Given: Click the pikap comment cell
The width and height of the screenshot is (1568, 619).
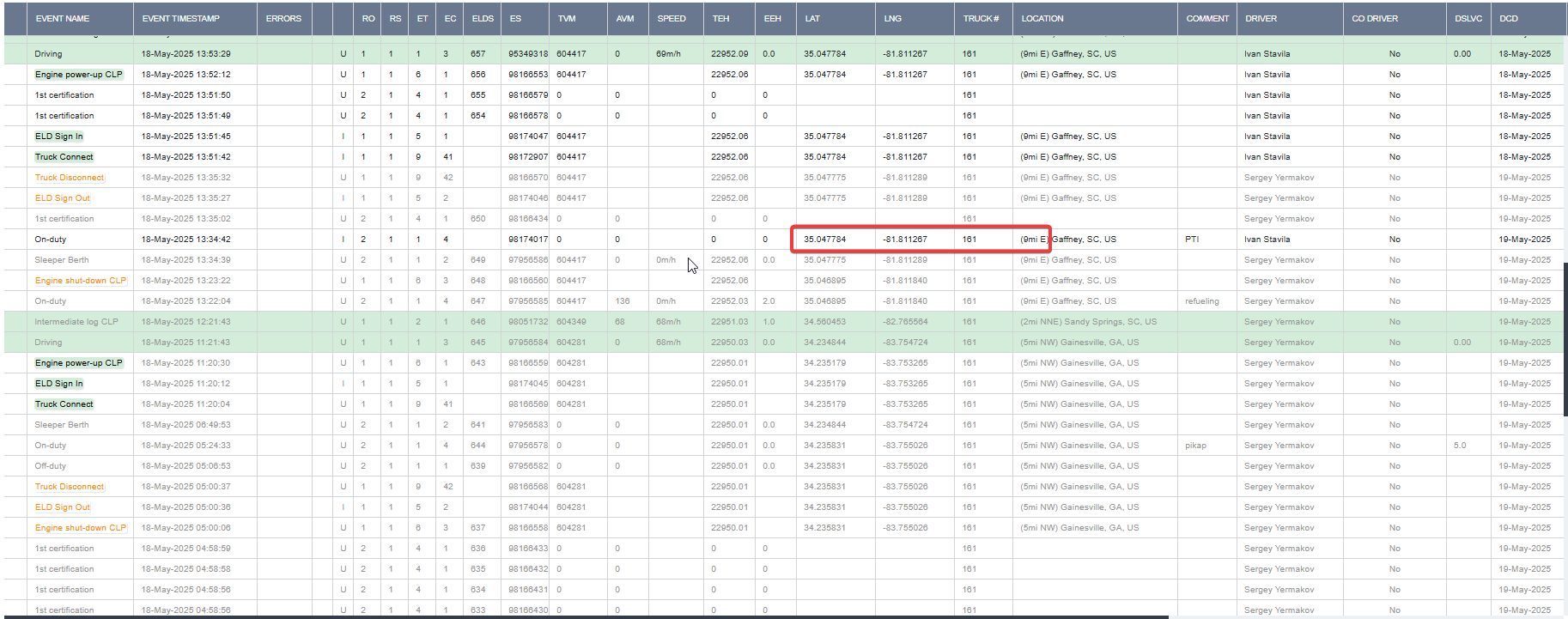Looking at the screenshot, I should click(1195, 446).
